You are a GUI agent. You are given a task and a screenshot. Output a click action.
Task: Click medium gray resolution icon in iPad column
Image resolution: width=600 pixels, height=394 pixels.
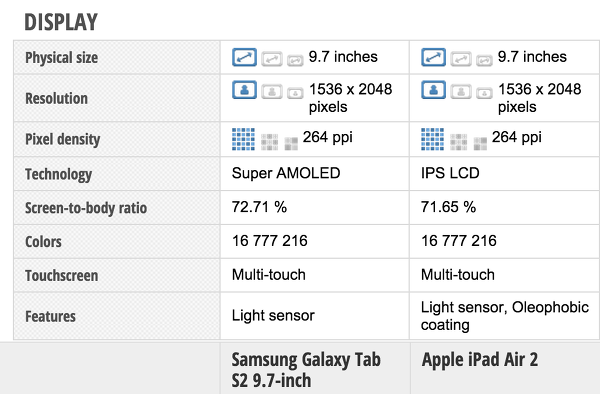(x=461, y=92)
